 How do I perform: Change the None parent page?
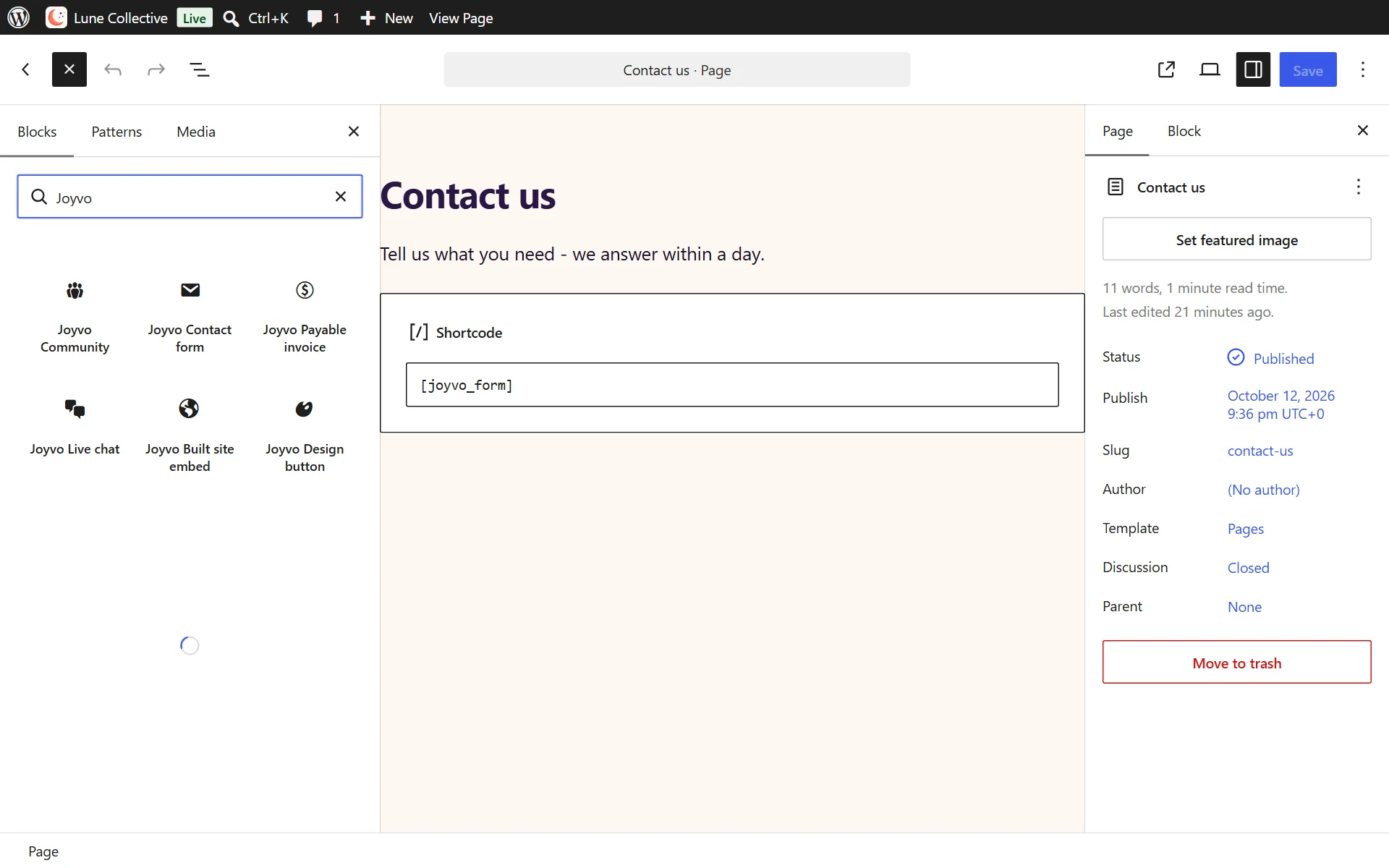coord(1244,607)
